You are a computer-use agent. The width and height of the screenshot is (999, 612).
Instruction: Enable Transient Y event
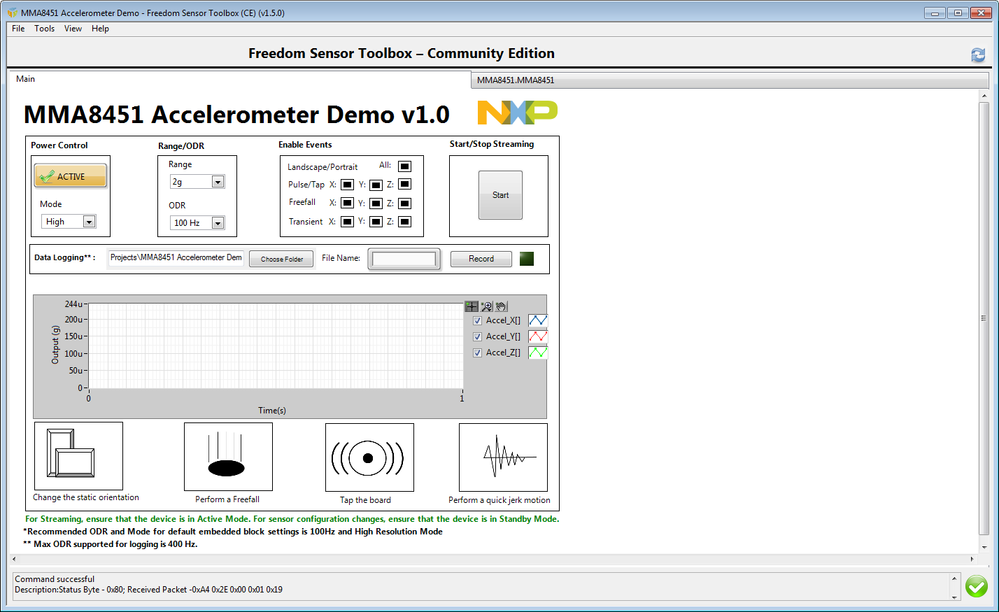[x=376, y=222]
